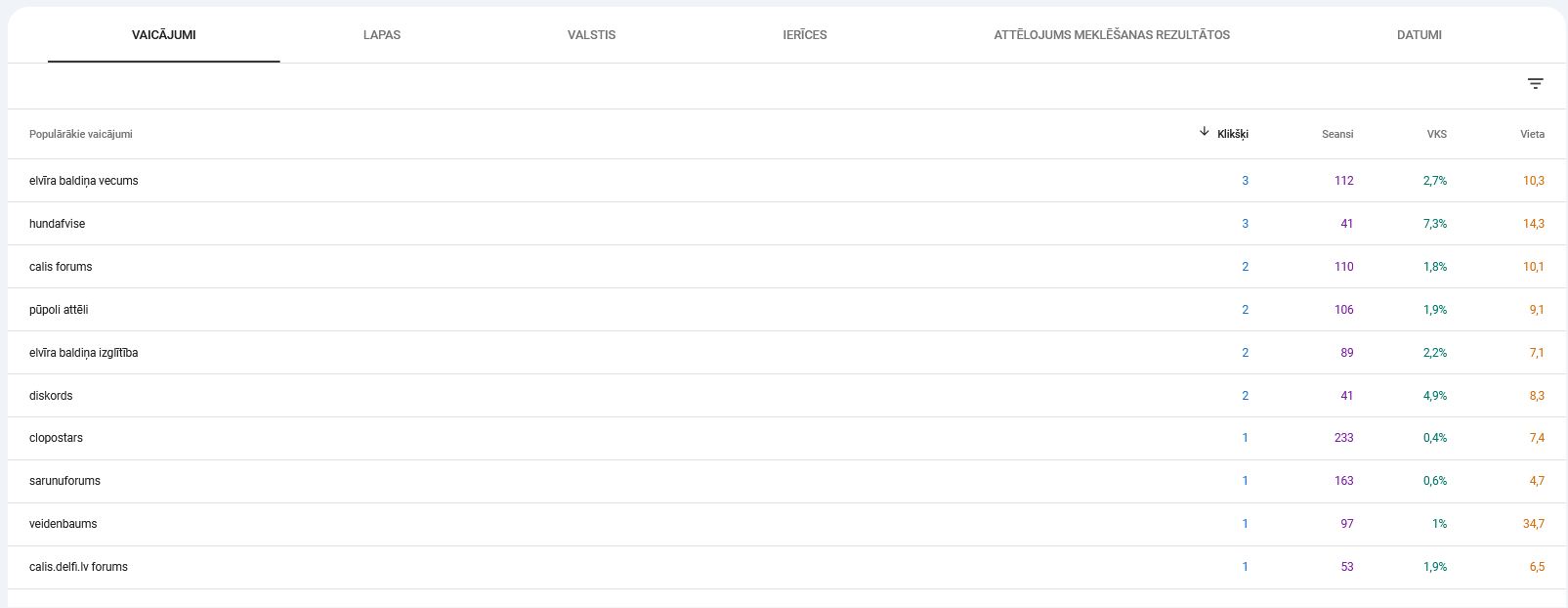Sort table by Seansi column

point(1336,134)
